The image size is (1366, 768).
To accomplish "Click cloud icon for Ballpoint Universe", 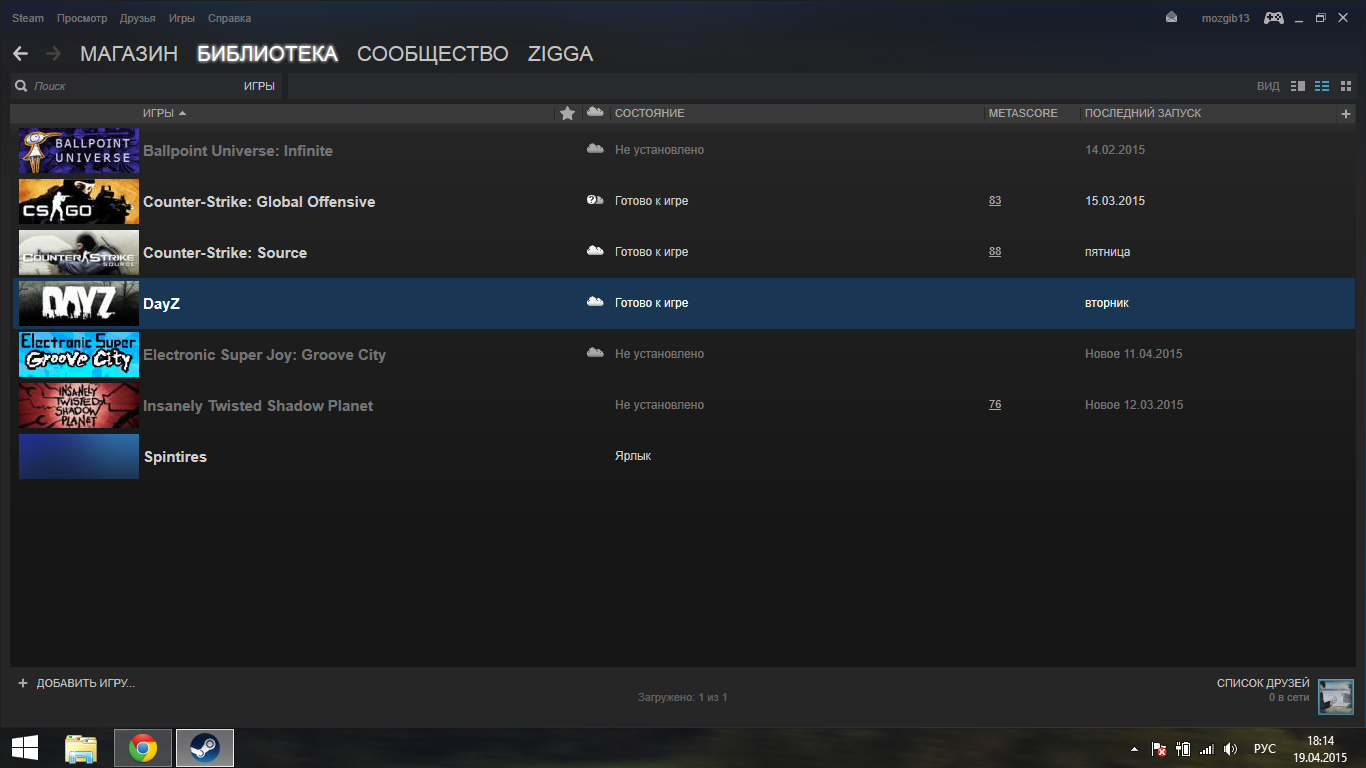I will click(x=595, y=149).
